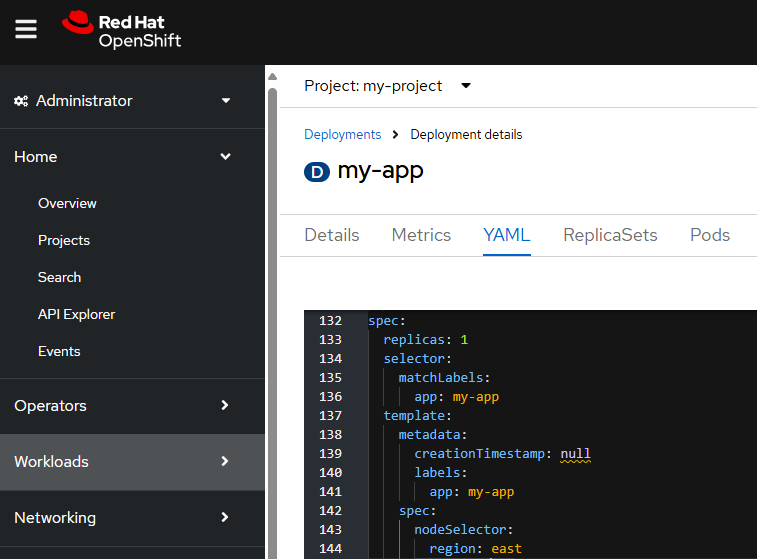757x559 pixels.
Task: Click the blue D deployment badge
Action: click(x=317, y=172)
